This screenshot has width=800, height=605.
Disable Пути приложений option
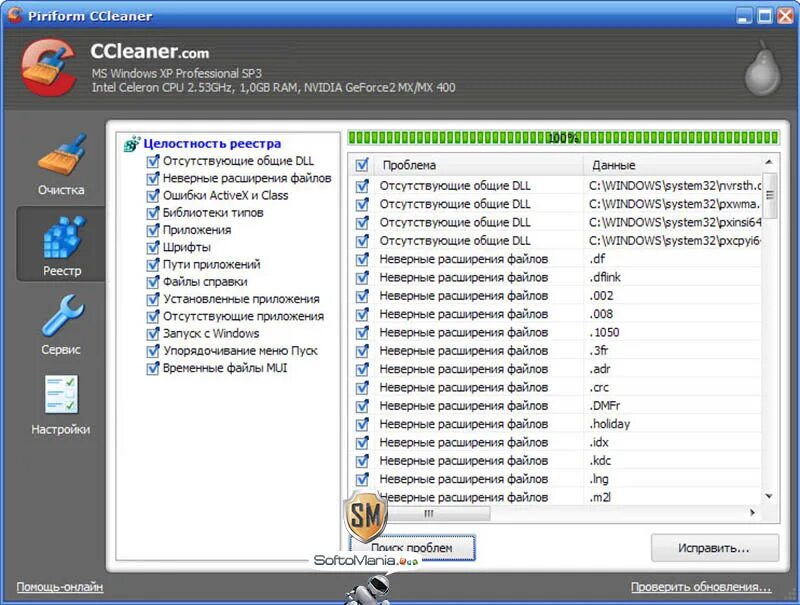coord(153,265)
